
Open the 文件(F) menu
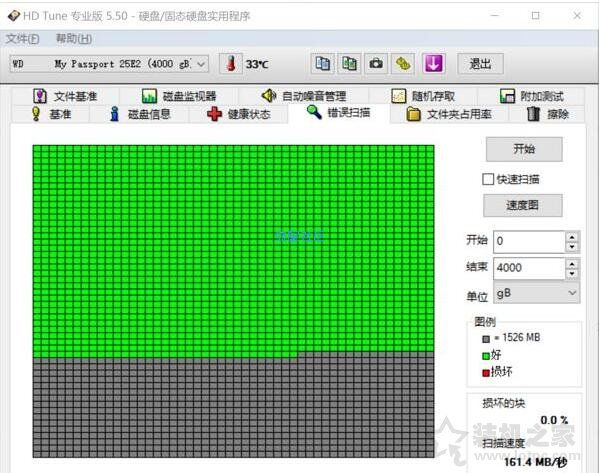[x=23, y=39]
